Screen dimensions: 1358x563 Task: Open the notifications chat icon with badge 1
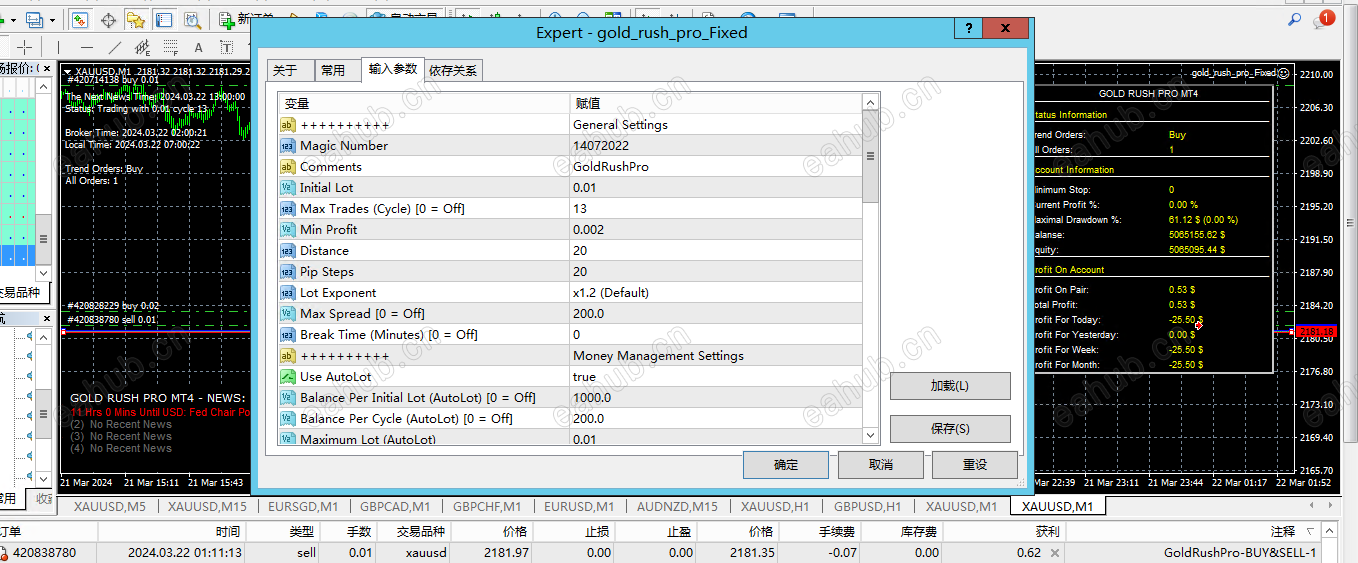(1326, 20)
